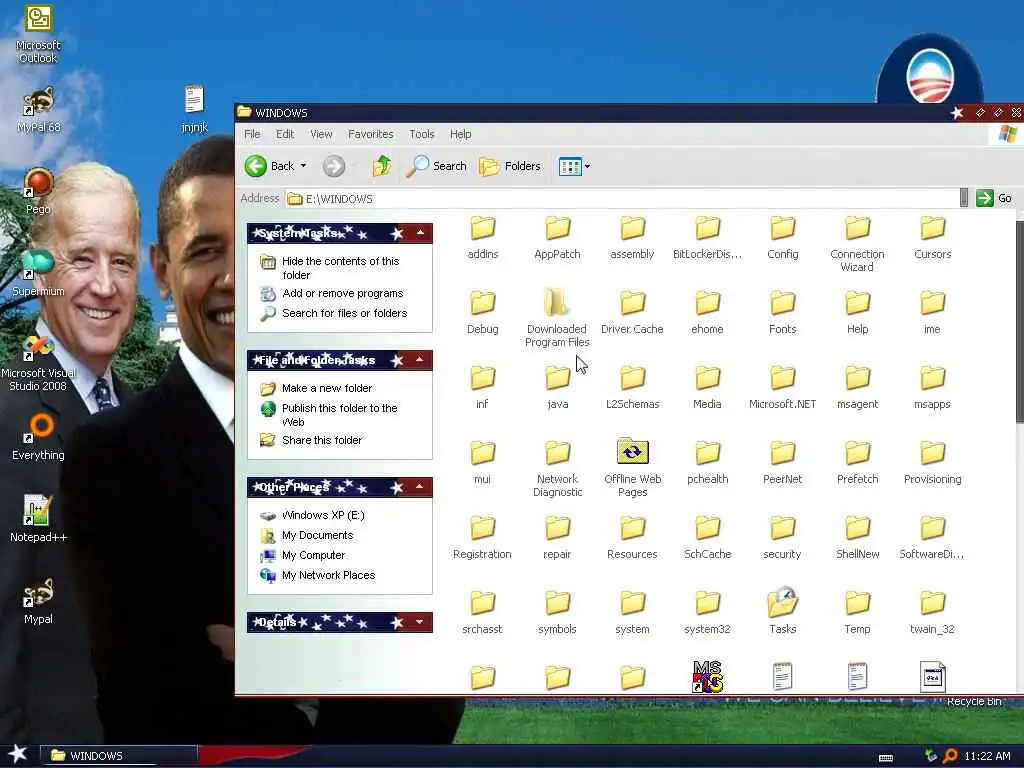Open the Search toolbar button
Screen dimensions: 1024x768
pos(436,166)
